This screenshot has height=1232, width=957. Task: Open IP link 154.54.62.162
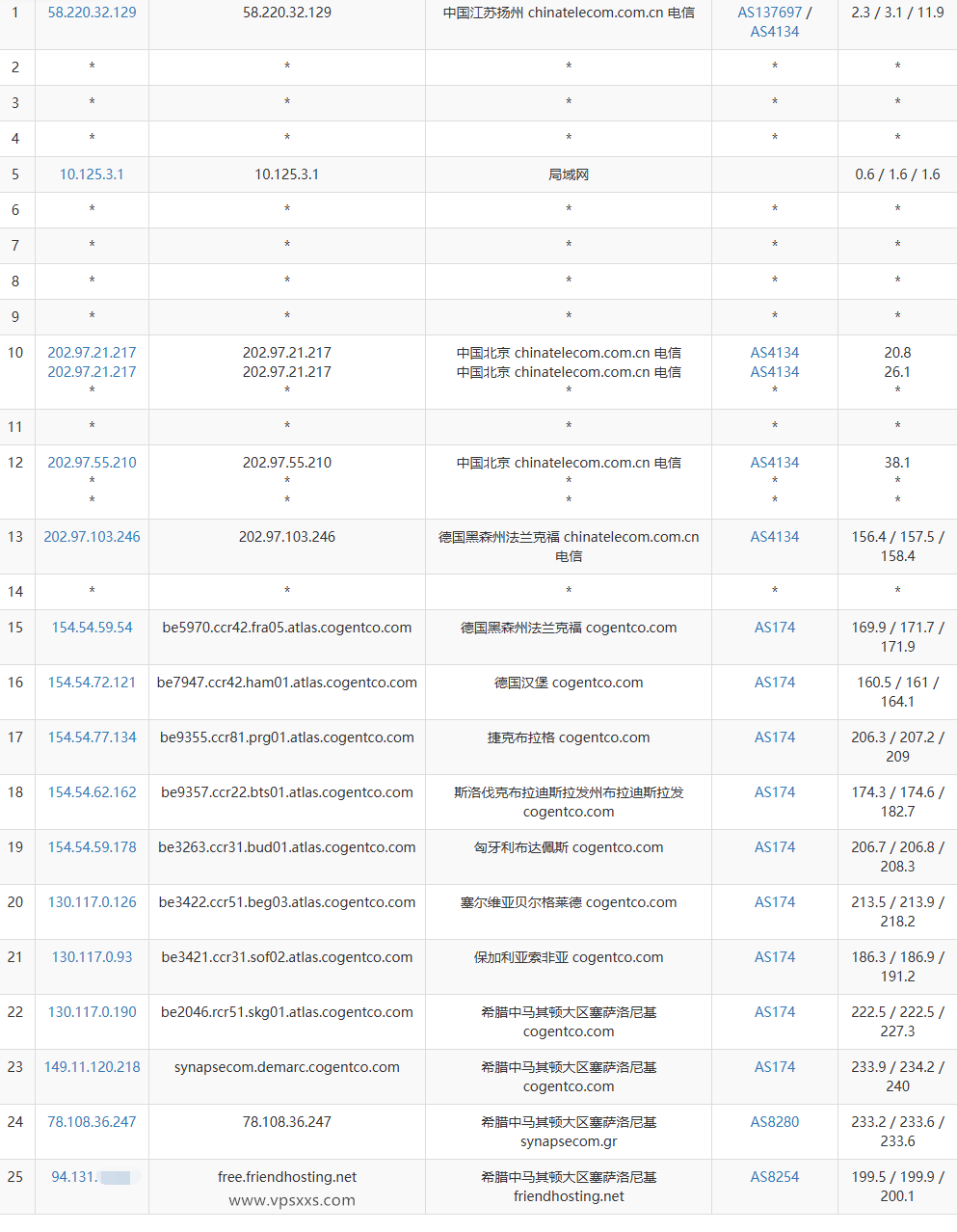tap(92, 792)
